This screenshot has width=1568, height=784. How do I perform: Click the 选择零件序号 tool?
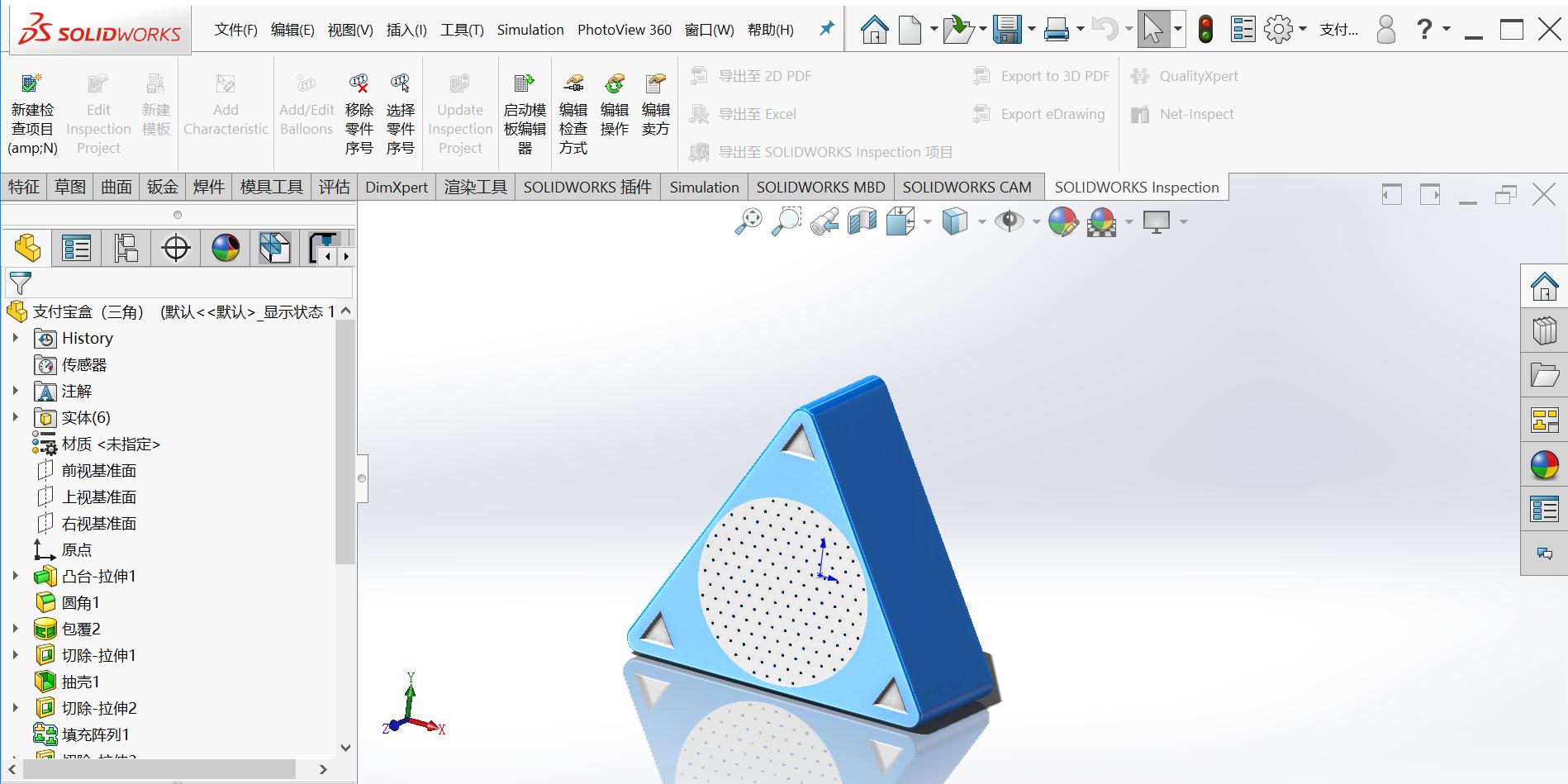[x=400, y=113]
